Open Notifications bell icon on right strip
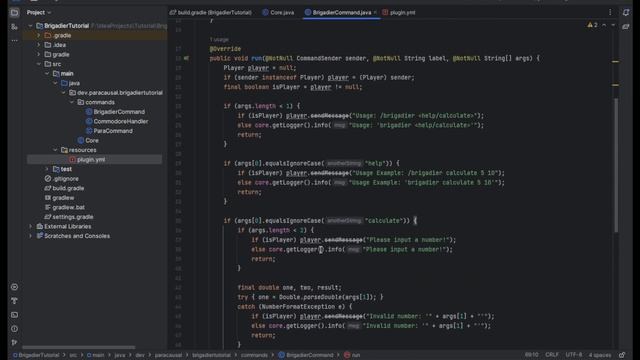The height and width of the screenshot is (360, 640). click(626, 13)
